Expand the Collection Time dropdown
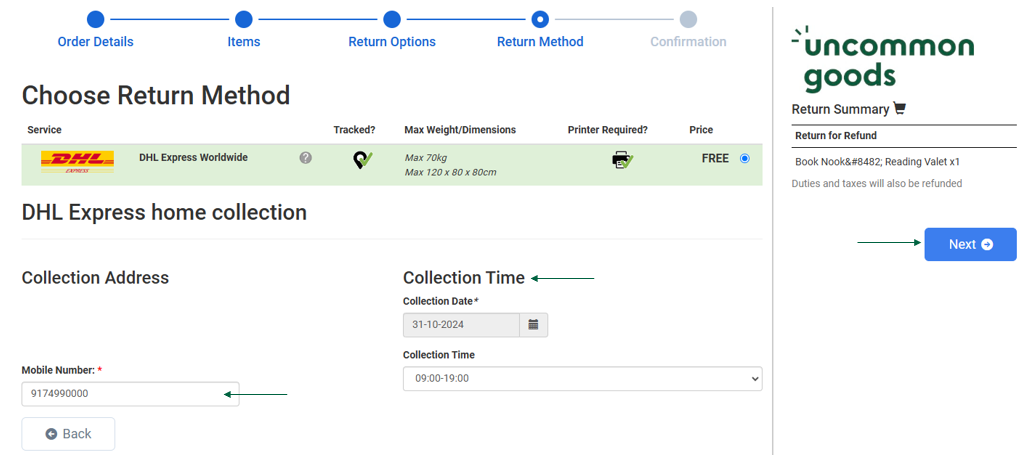 tap(583, 378)
